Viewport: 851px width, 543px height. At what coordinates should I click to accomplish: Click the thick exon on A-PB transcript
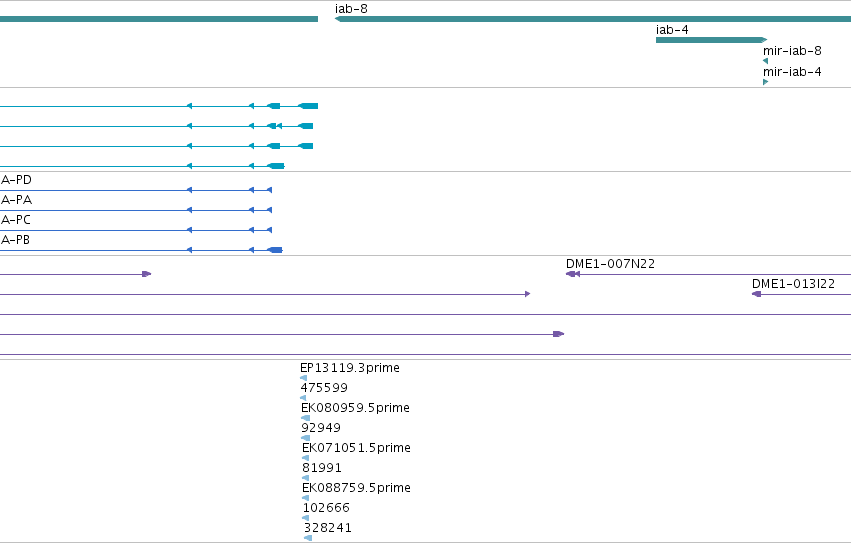click(275, 250)
